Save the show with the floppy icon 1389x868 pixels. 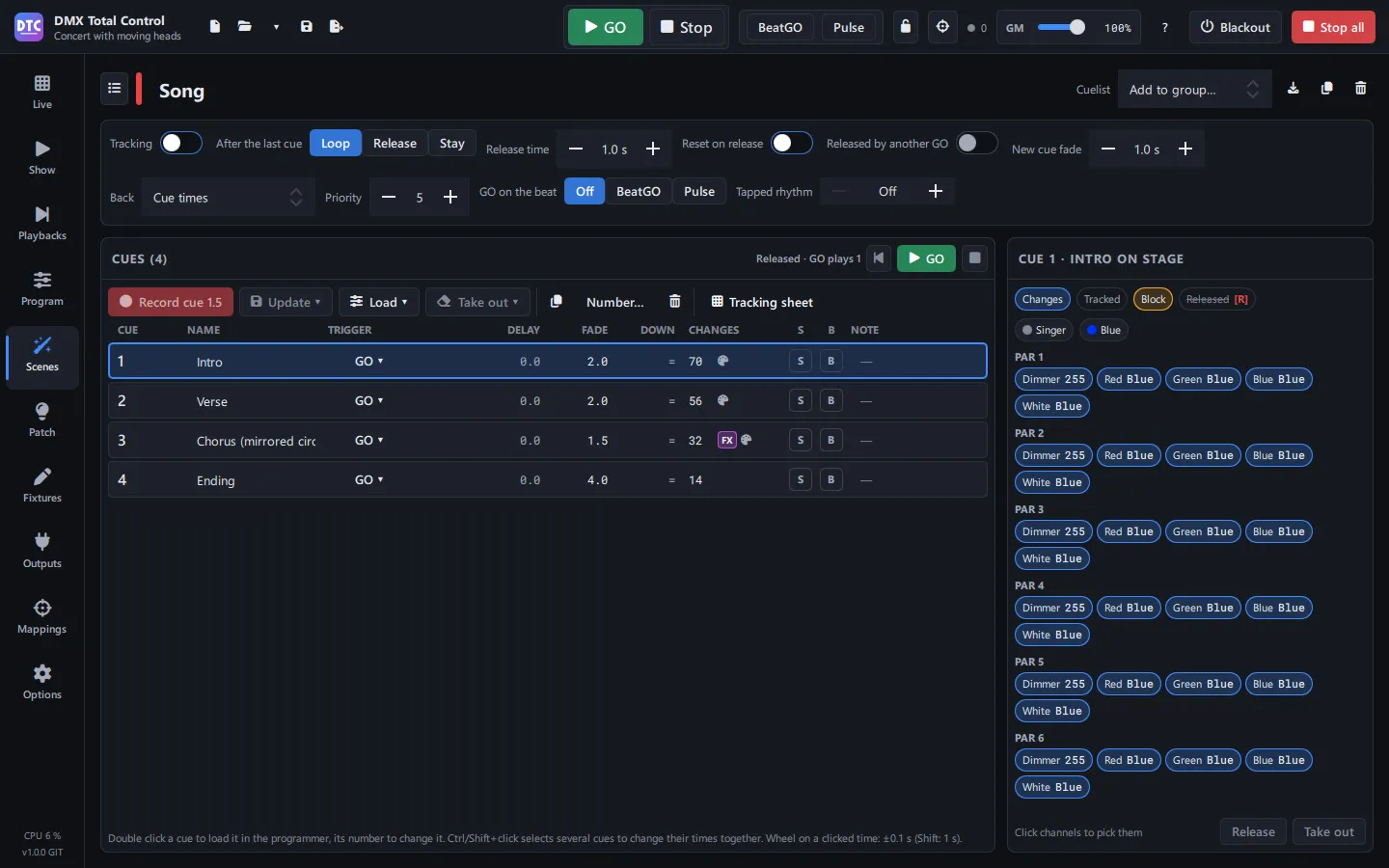tap(307, 27)
